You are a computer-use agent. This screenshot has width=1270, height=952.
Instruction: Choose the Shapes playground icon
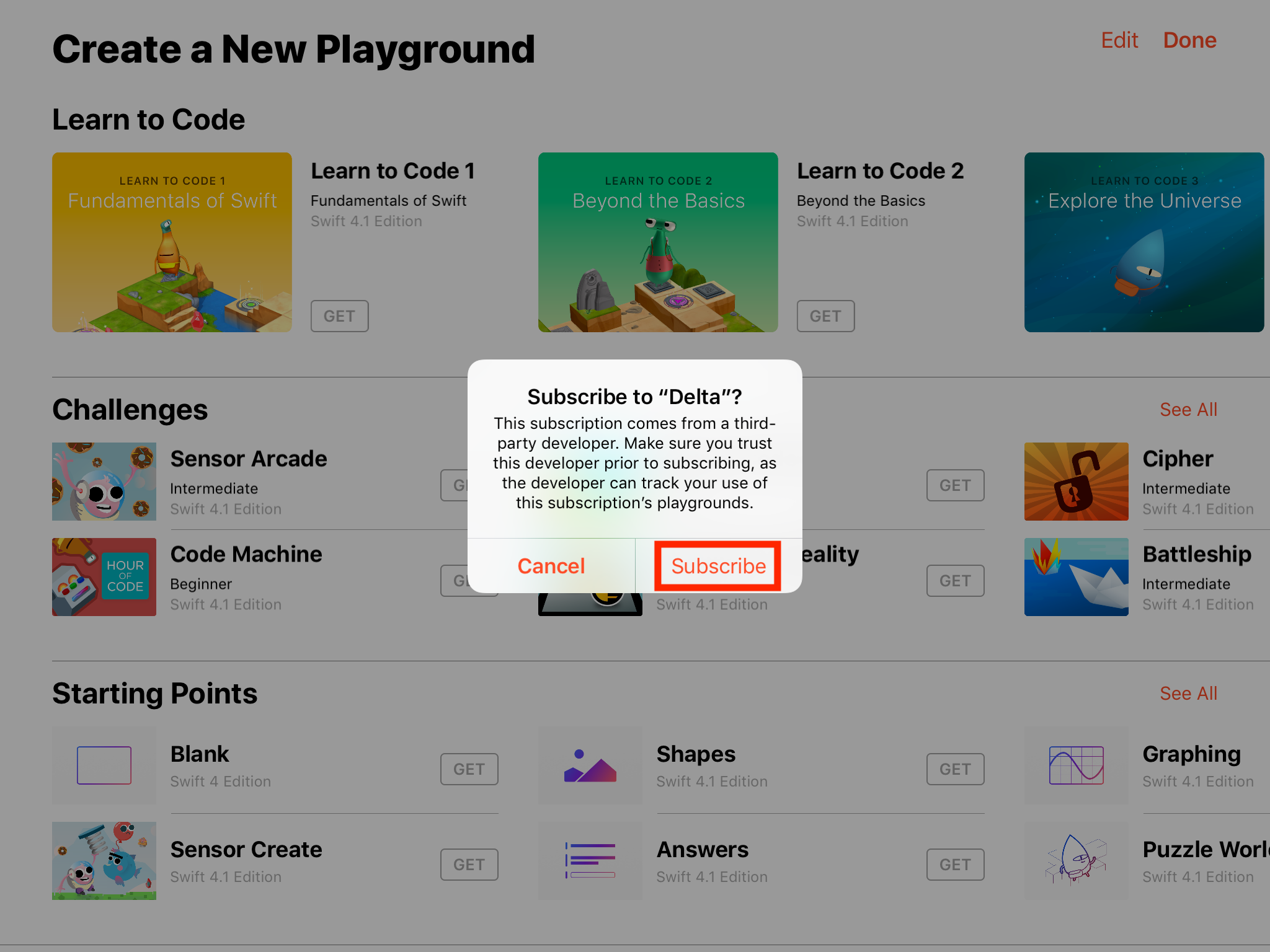click(x=590, y=765)
